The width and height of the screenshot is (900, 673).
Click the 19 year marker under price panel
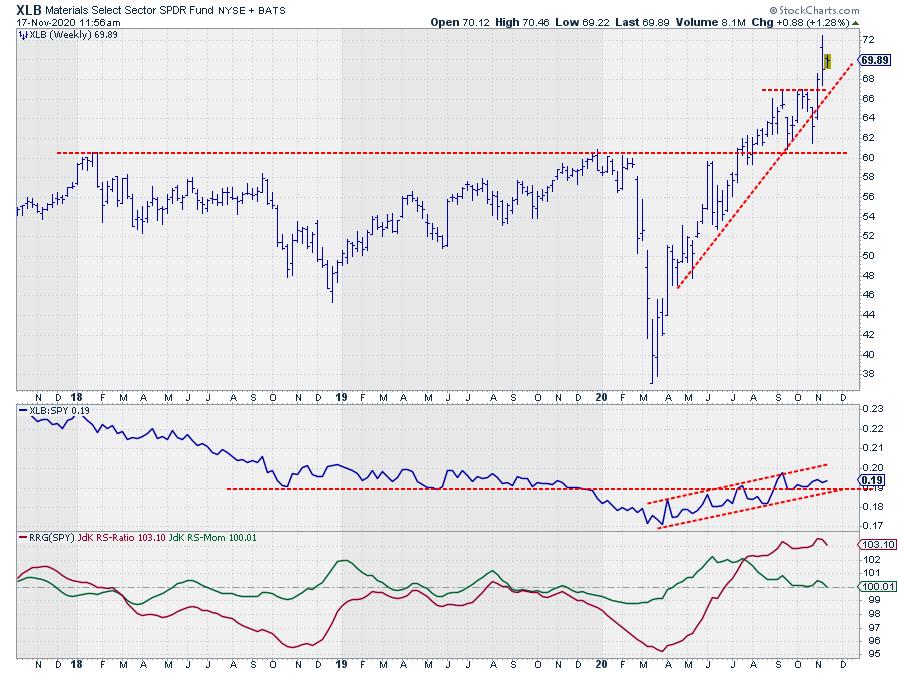[x=340, y=395]
